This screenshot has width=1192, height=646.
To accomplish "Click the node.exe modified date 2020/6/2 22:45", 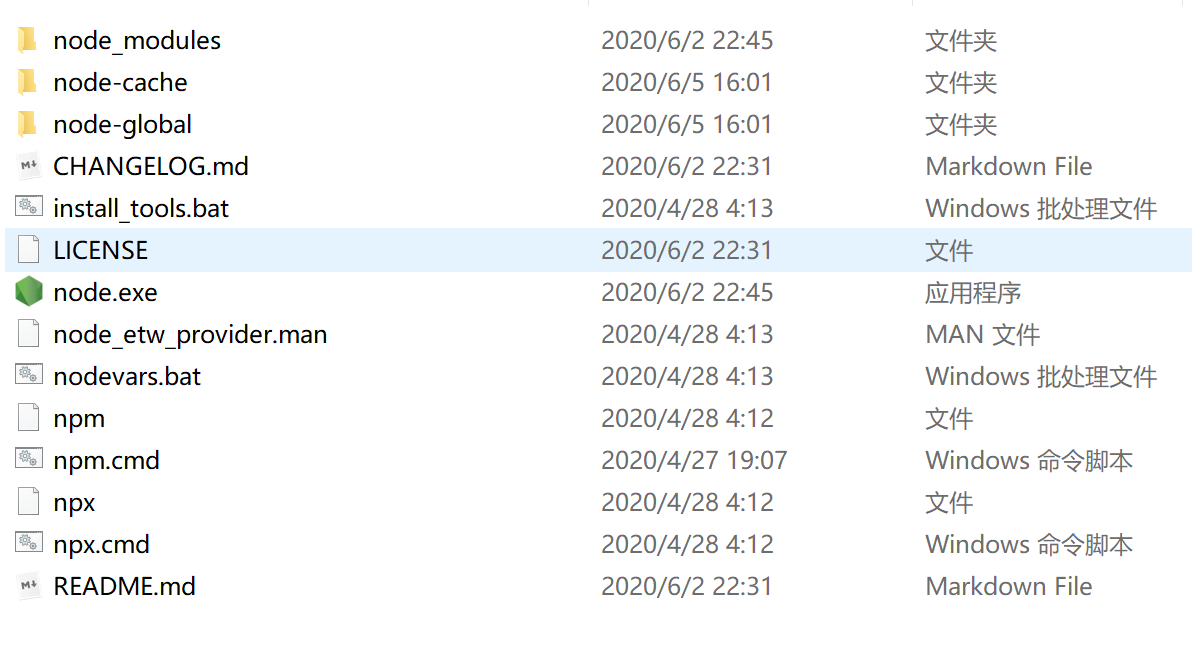I will point(687,292).
